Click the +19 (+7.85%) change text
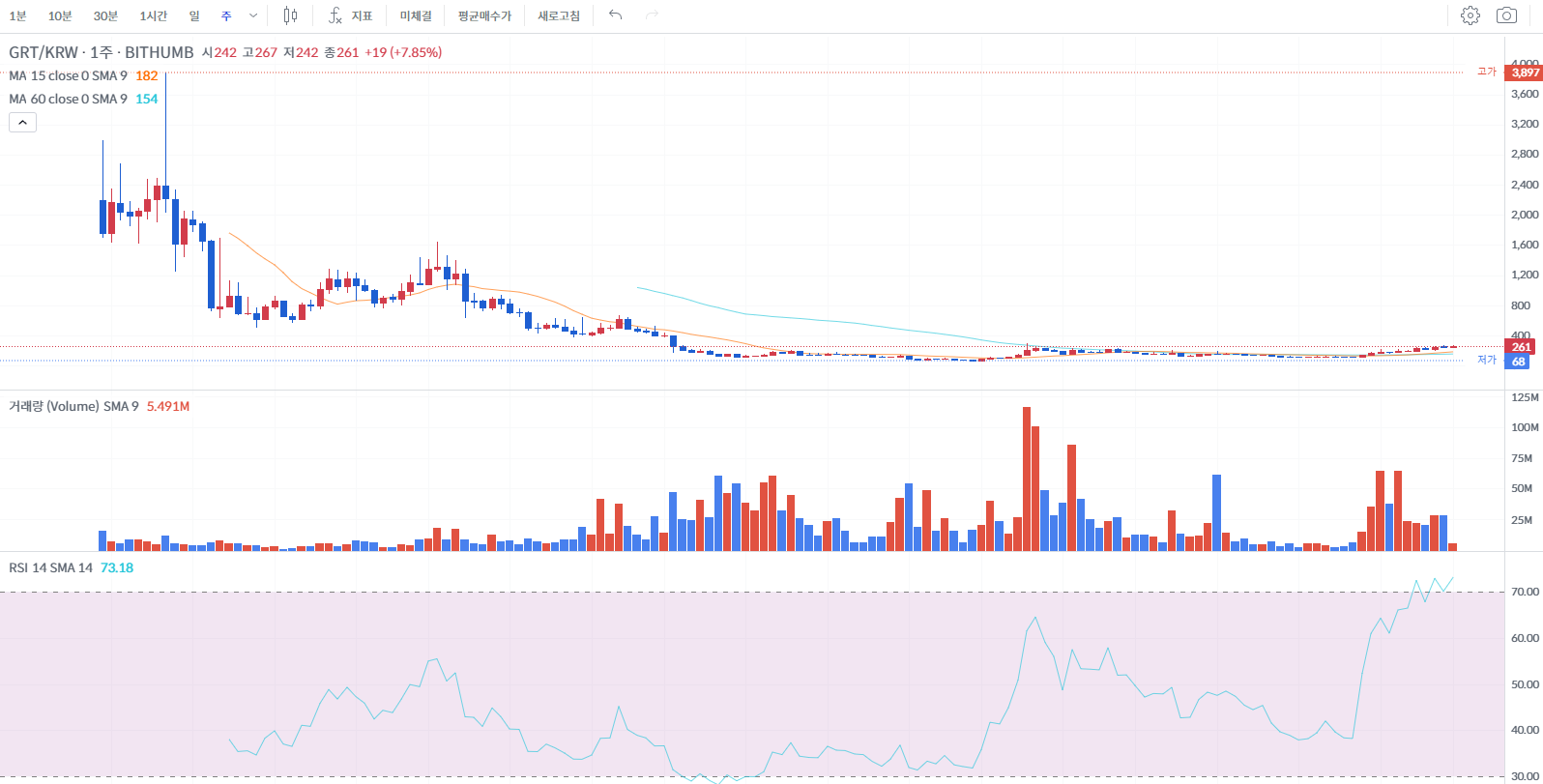The image size is (1543, 784). pyautogui.click(x=403, y=52)
